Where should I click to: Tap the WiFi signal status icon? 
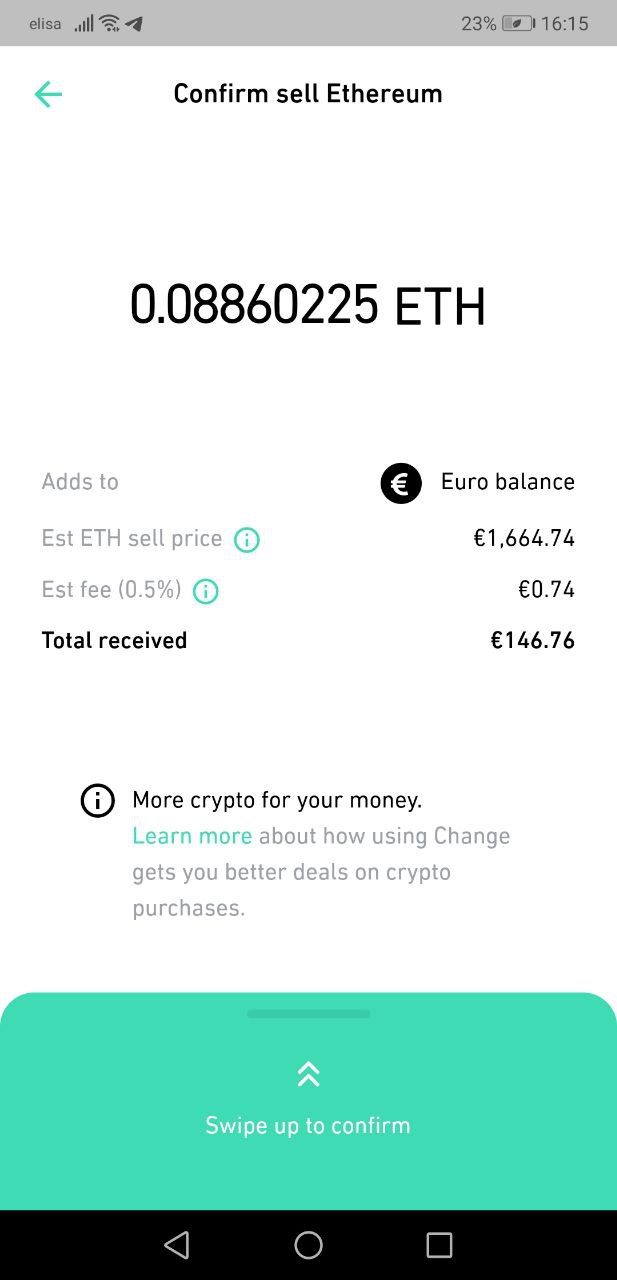(x=110, y=23)
